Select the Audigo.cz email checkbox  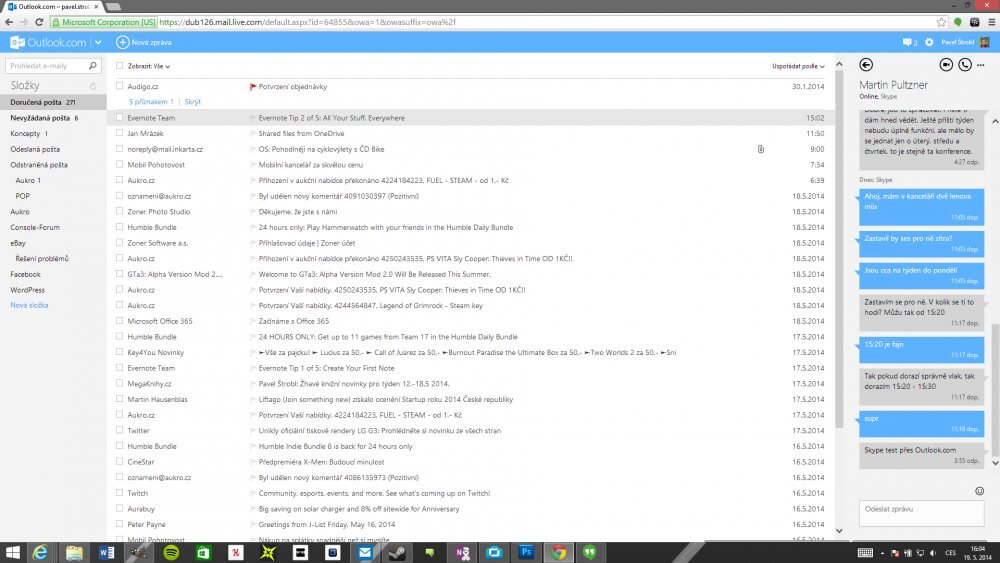pyautogui.click(x=119, y=85)
